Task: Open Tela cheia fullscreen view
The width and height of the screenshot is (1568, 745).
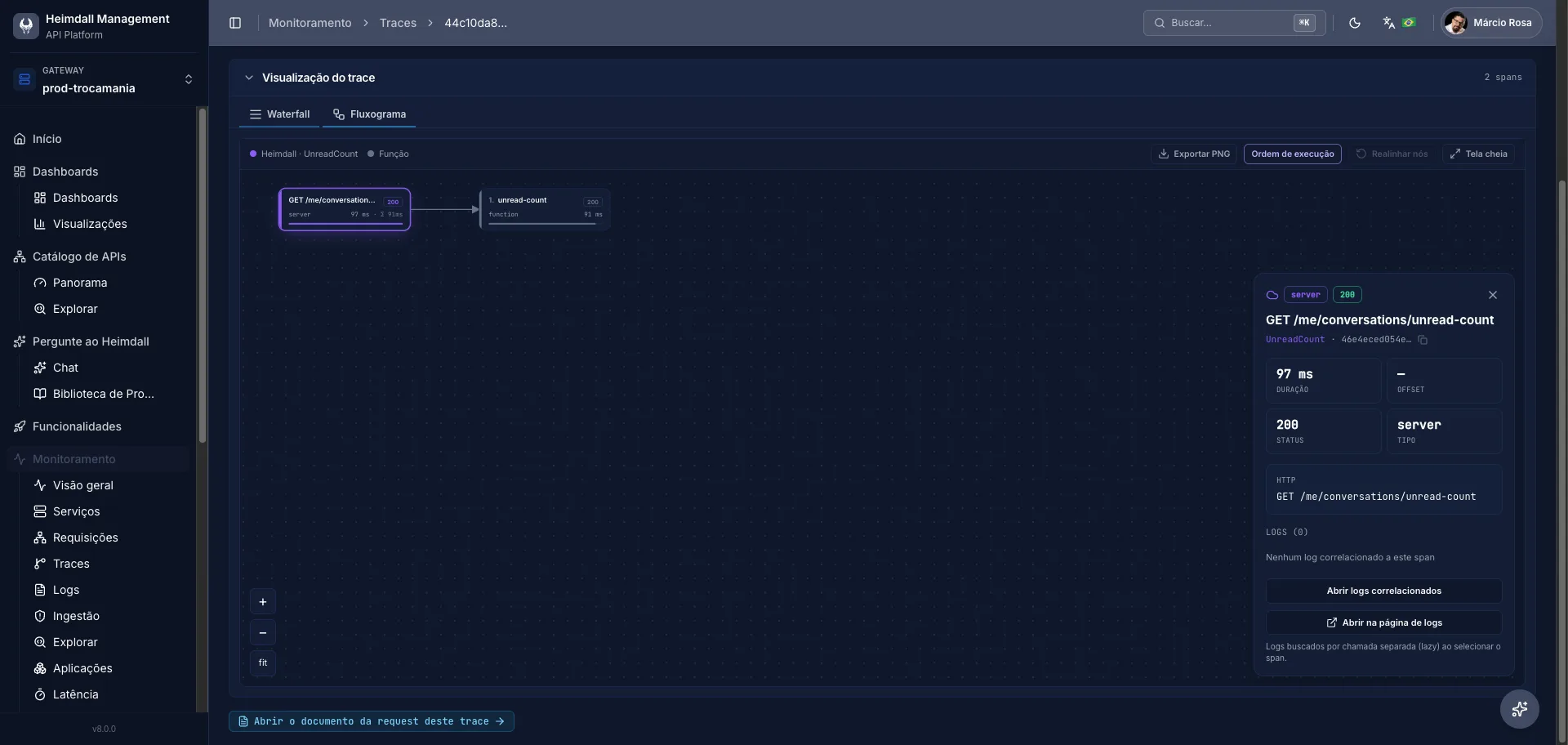Action: coord(1478,154)
